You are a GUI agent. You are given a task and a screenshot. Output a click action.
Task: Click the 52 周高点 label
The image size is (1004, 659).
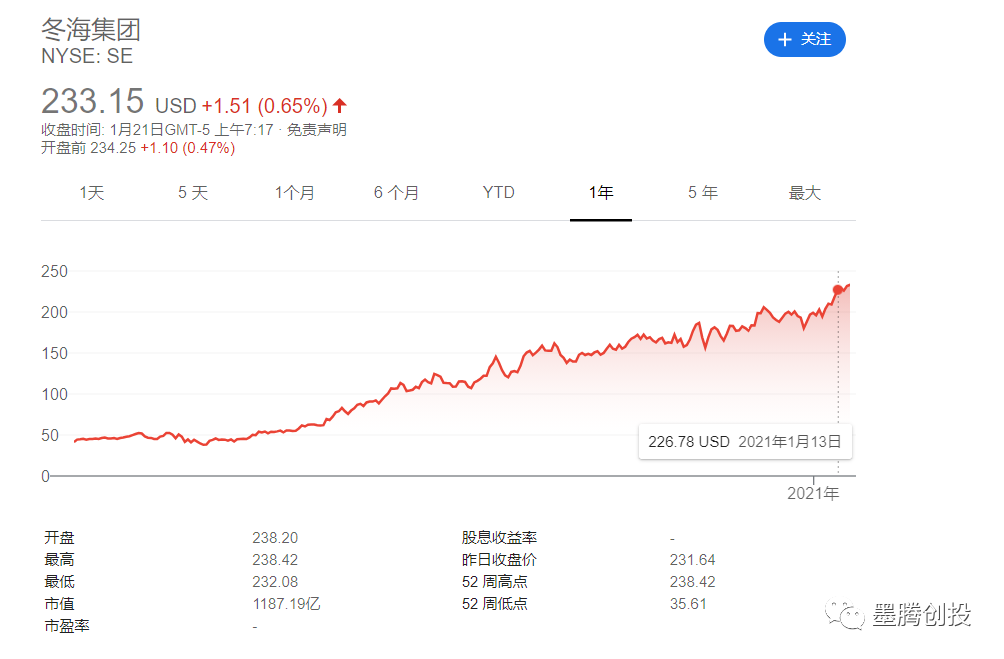coord(494,582)
